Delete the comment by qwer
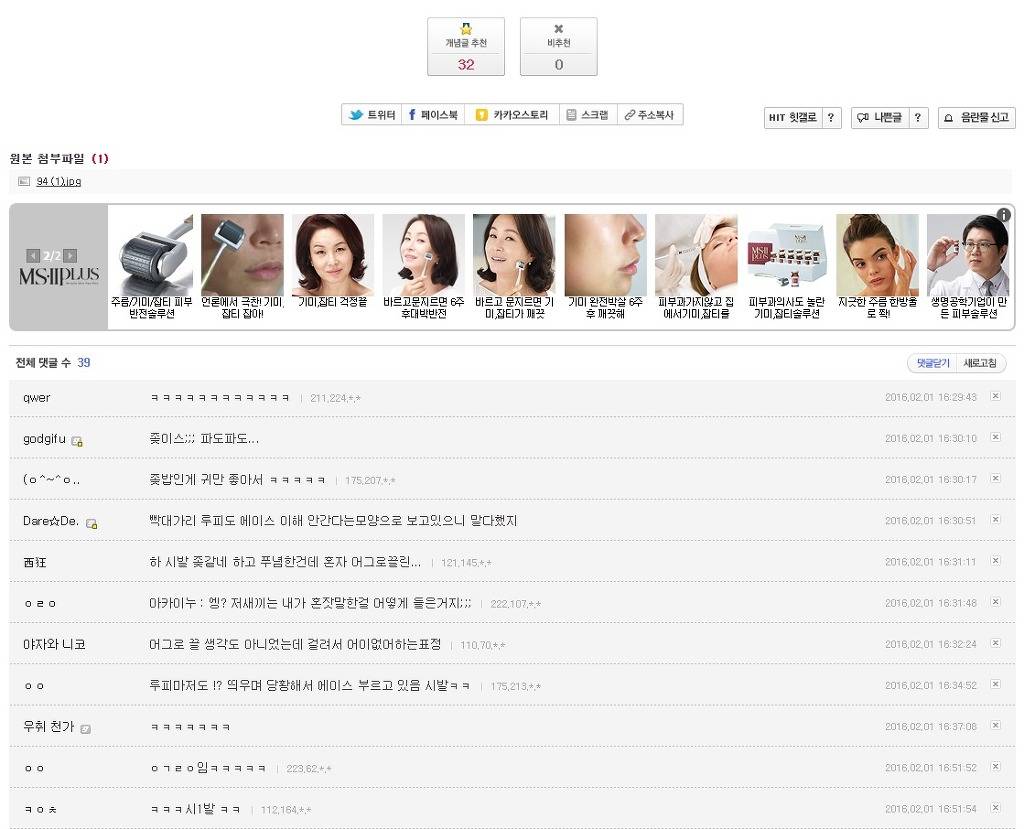 tap(995, 396)
